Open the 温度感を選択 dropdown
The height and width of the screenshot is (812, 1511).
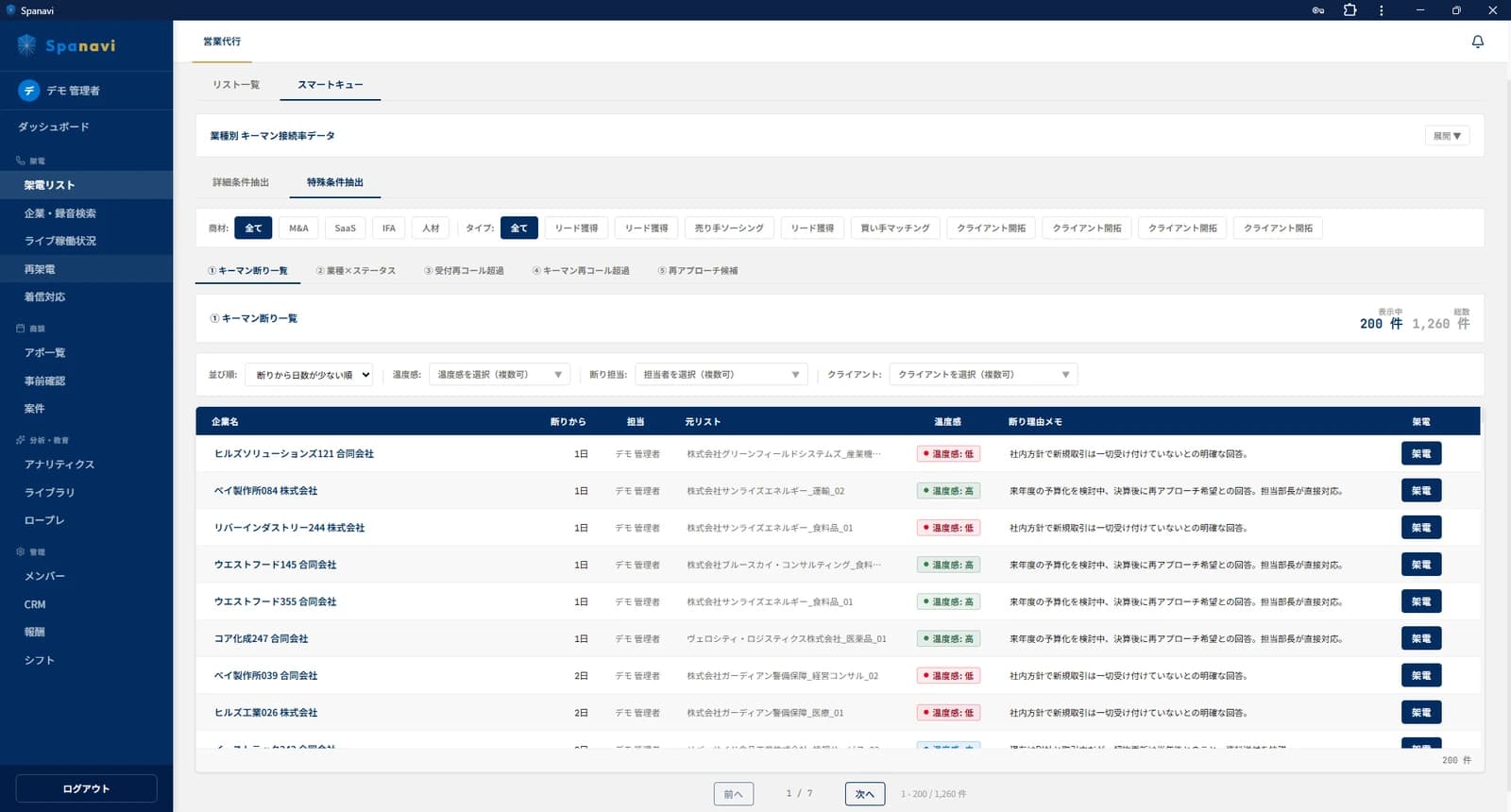point(500,375)
